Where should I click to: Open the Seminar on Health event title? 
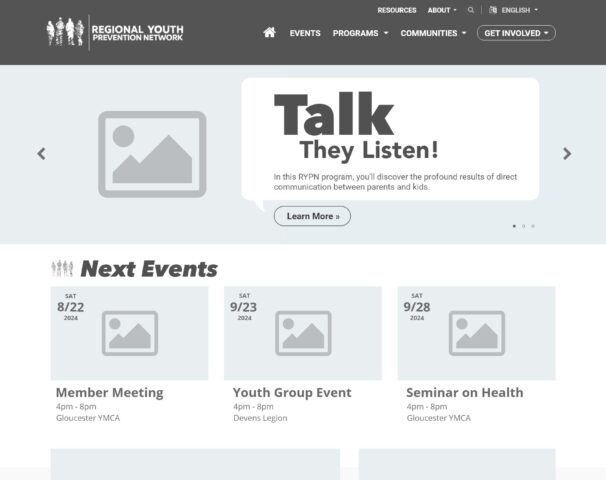click(x=464, y=393)
